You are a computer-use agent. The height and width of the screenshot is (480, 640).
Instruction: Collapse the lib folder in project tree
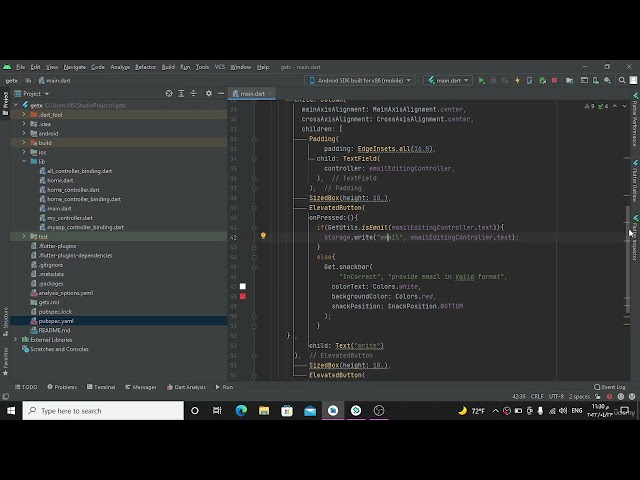click(25, 161)
